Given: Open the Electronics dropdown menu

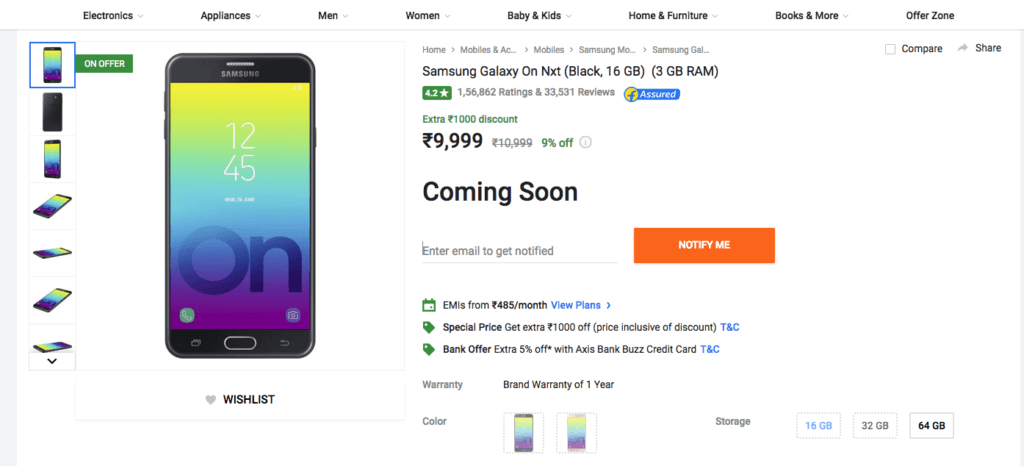Looking at the screenshot, I should 114,16.
